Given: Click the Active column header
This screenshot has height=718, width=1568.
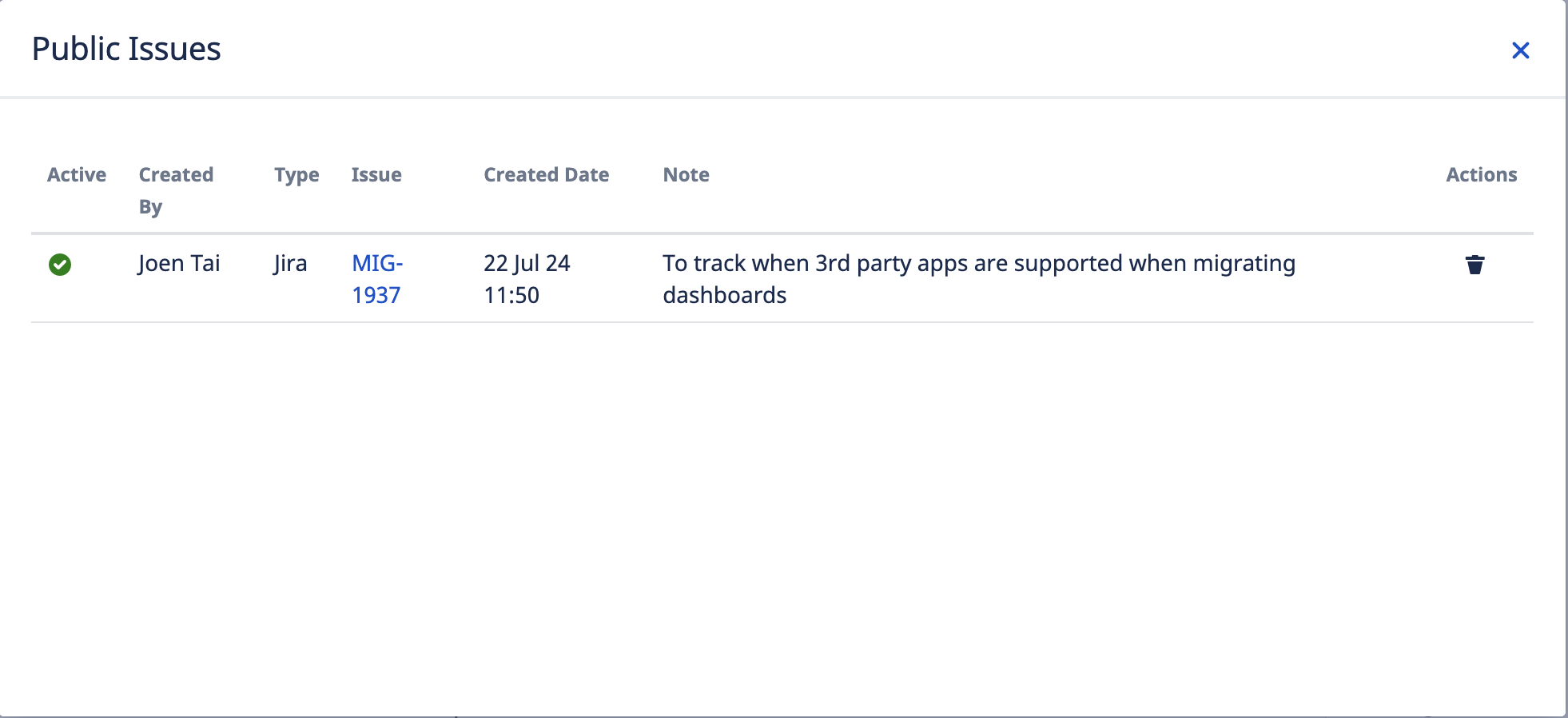Looking at the screenshot, I should point(77,174).
